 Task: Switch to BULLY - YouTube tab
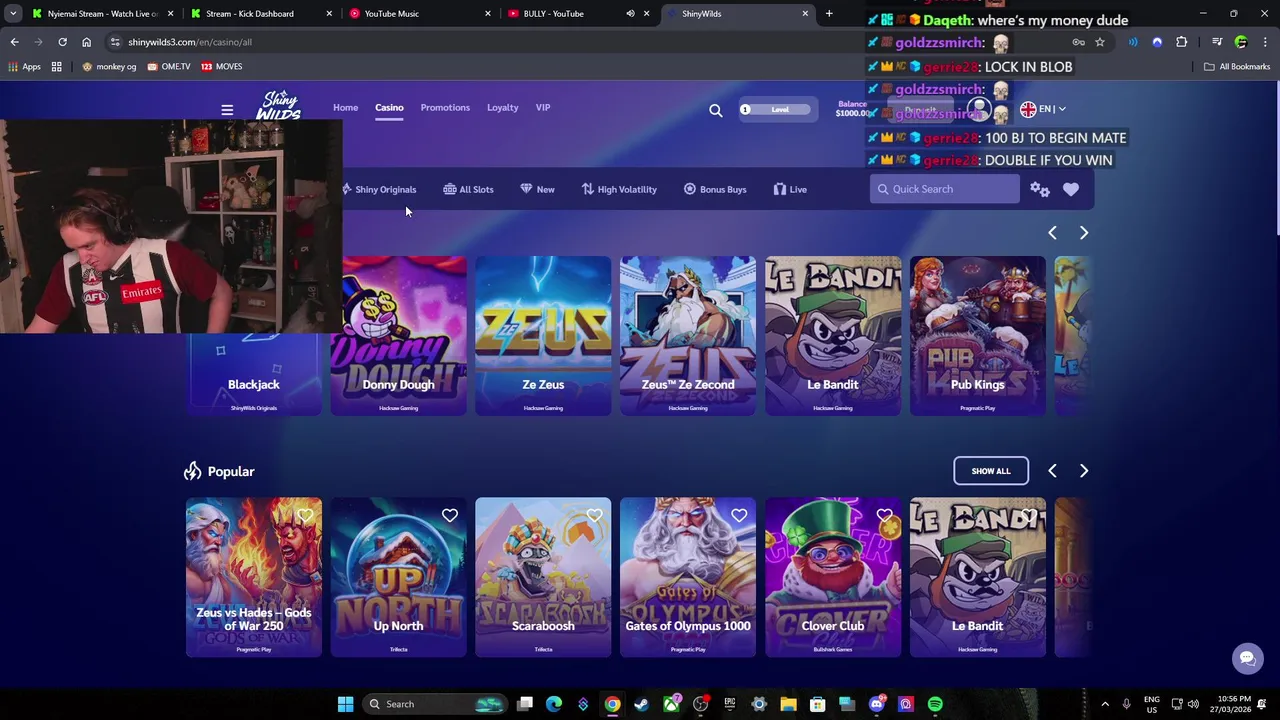[570, 14]
